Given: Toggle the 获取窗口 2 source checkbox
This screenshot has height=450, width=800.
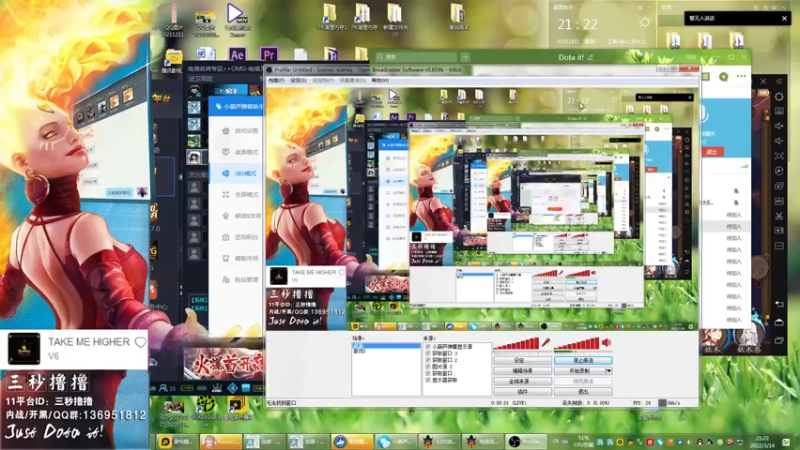Looking at the screenshot, I should (428, 360).
